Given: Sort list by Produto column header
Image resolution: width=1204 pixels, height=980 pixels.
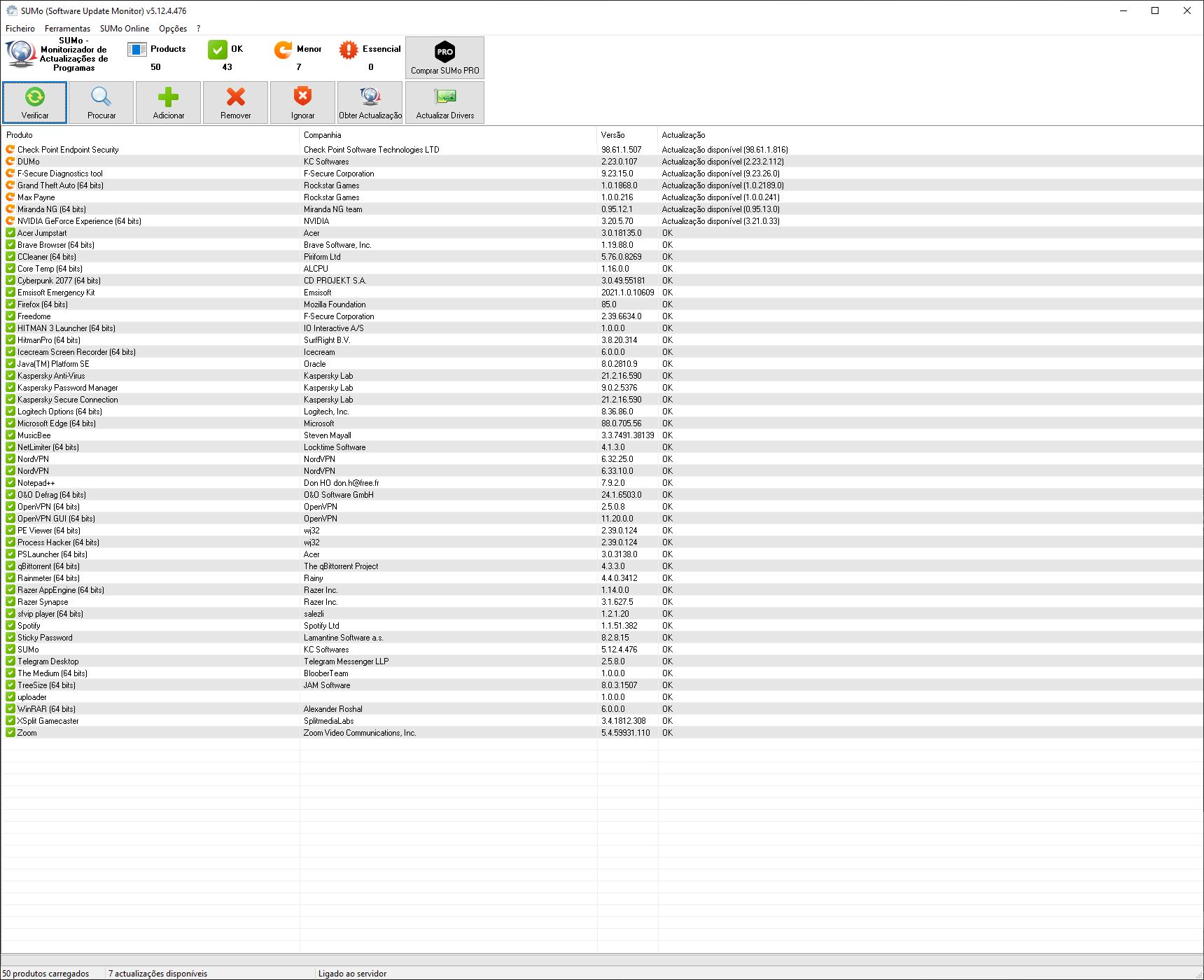Looking at the screenshot, I should [150, 135].
